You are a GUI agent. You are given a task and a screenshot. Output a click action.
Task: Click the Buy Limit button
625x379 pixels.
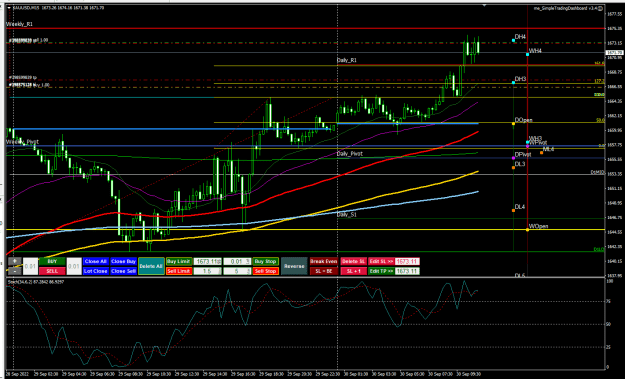coord(179,261)
